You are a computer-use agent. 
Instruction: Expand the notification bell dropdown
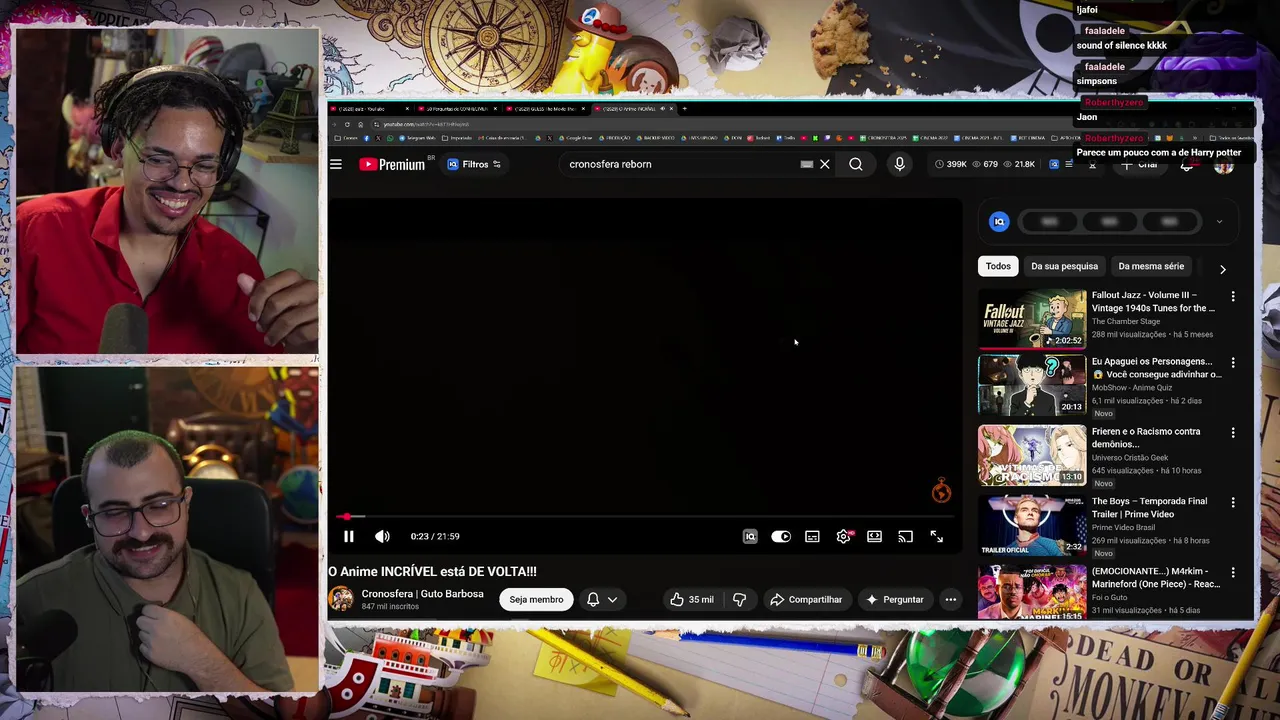(x=602, y=599)
